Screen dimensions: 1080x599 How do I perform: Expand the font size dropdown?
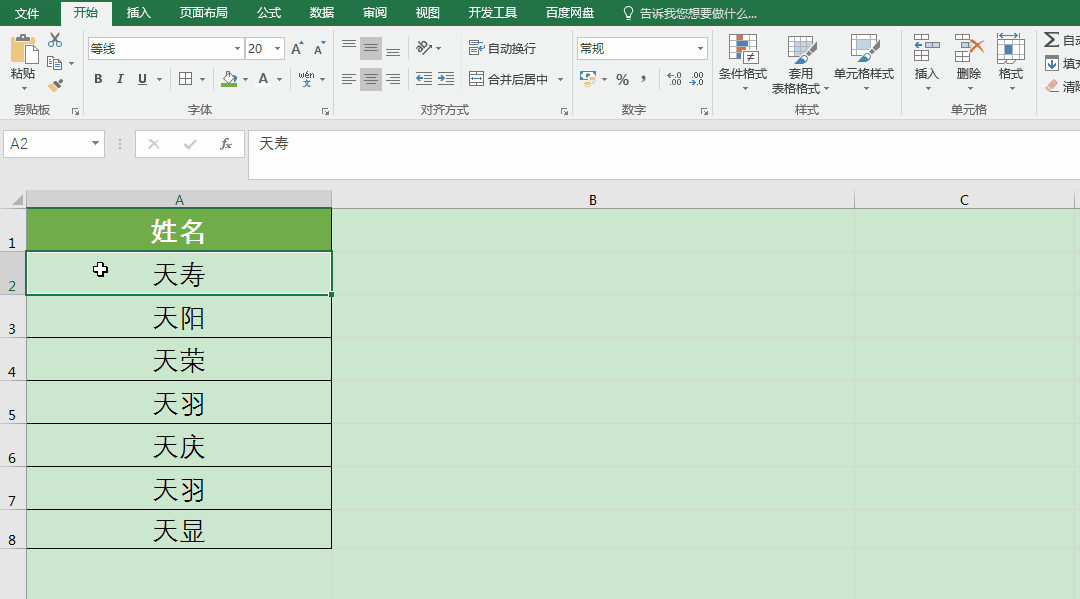pyautogui.click(x=278, y=47)
